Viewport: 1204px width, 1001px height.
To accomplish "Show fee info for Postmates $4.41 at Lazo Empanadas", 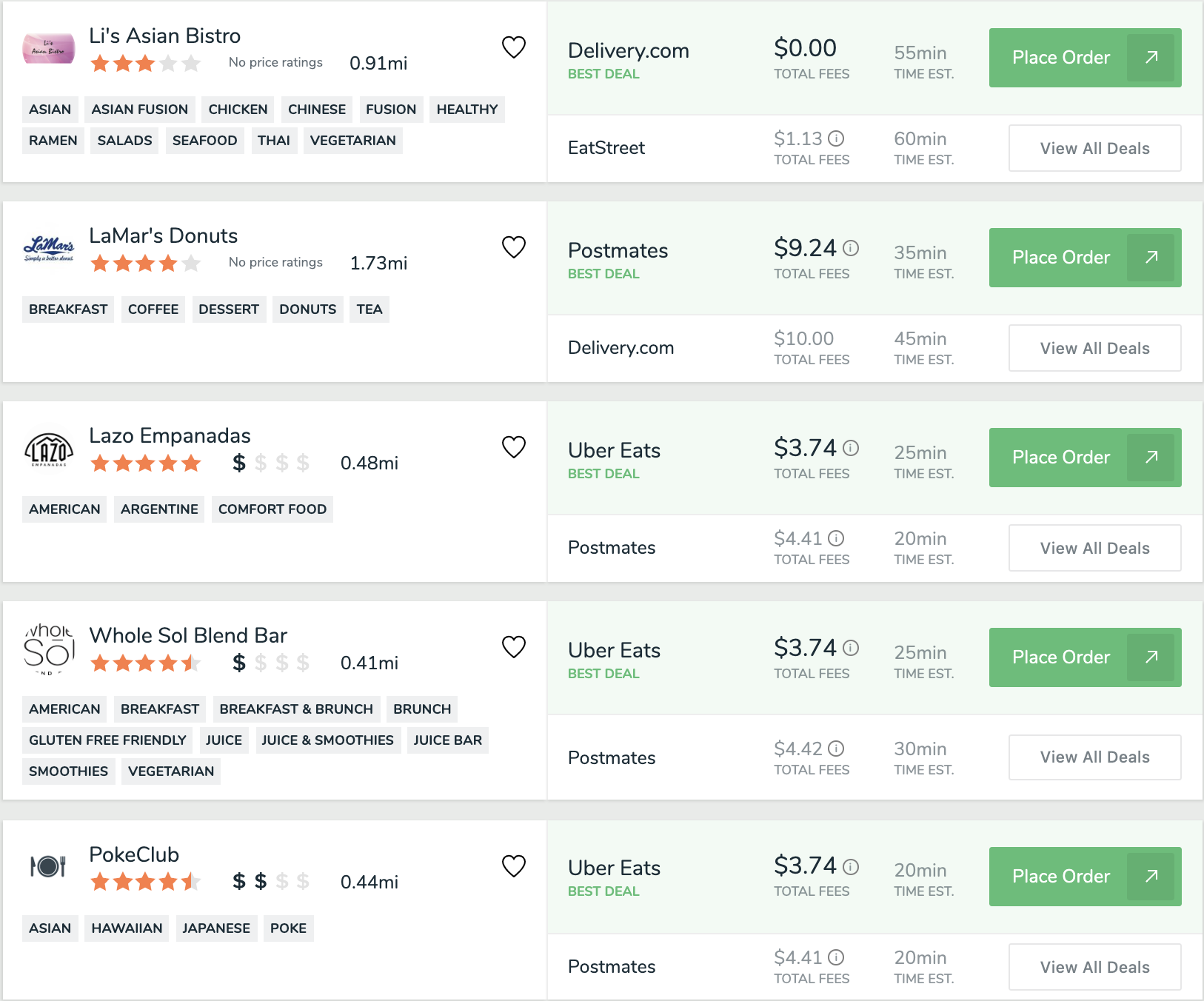I will pyautogui.click(x=836, y=538).
